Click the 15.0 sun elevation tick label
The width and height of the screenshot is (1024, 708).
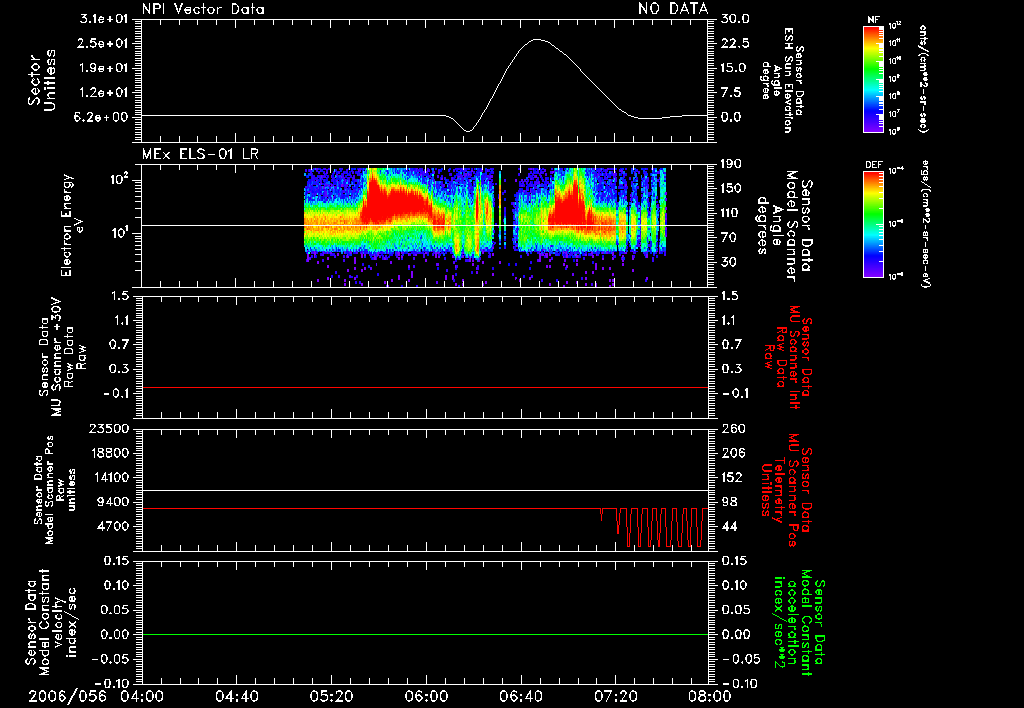[x=735, y=68]
